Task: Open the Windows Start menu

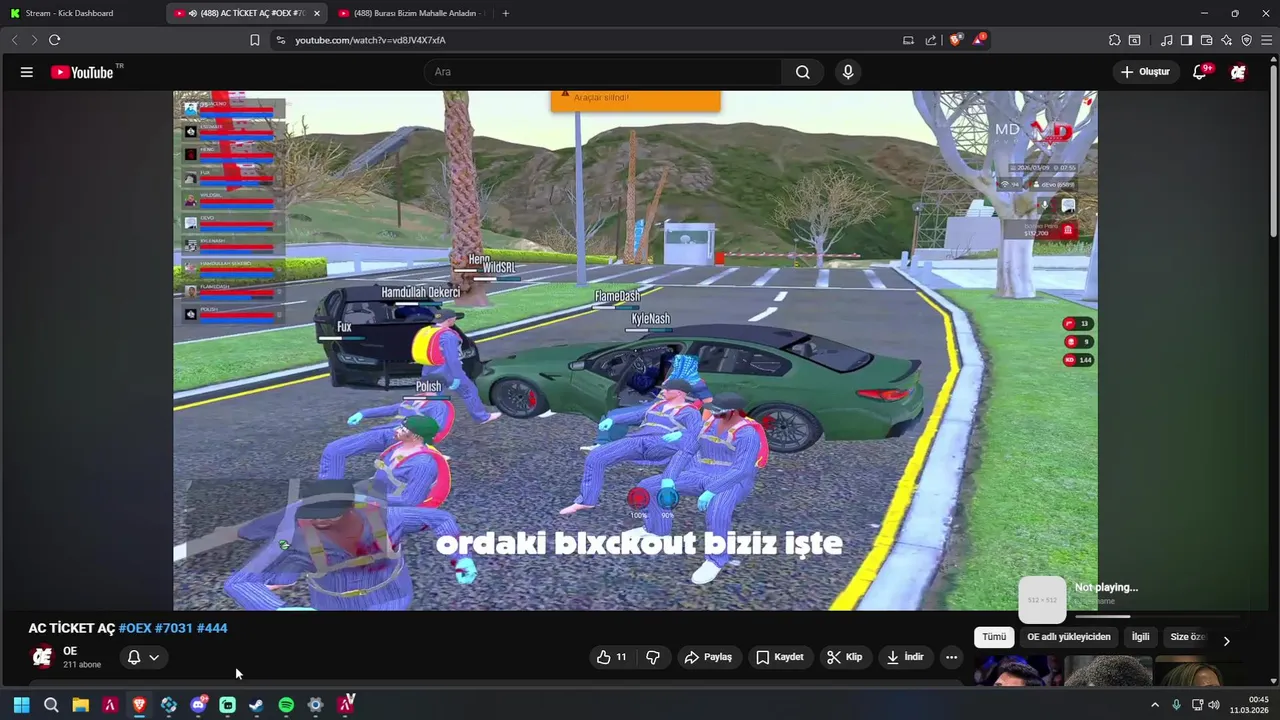Action: click(x=21, y=705)
